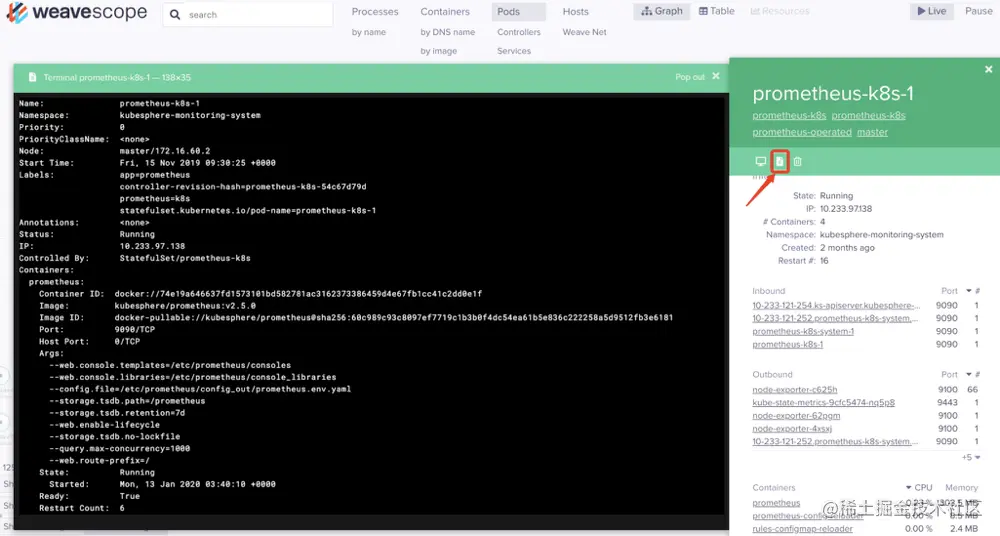Sort Inbound connections by Port

(x=949, y=290)
